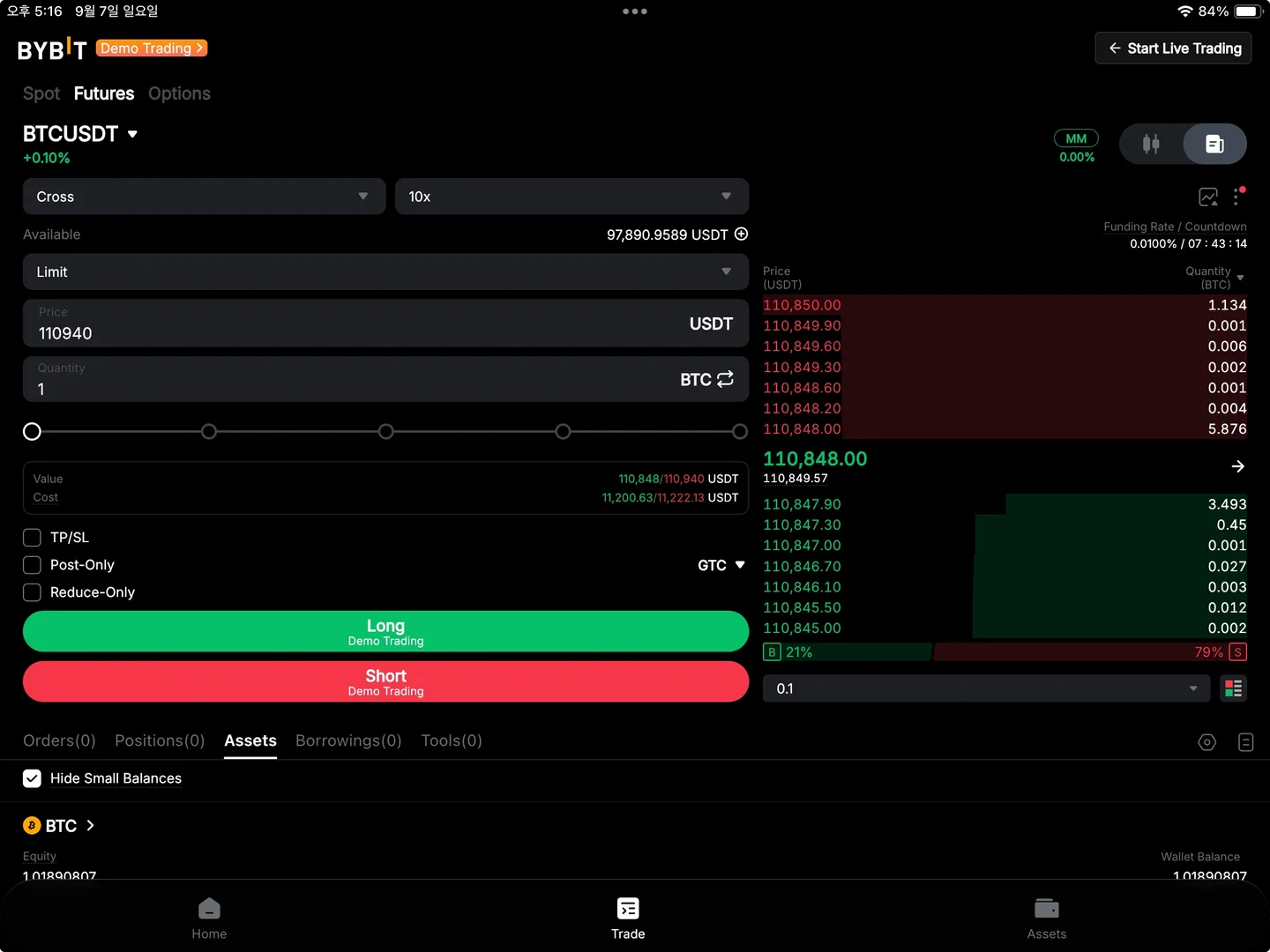Screen dimensions: 1270x952
Task: Tap the plus icon next to Available balance
Action: click(741, 234)
